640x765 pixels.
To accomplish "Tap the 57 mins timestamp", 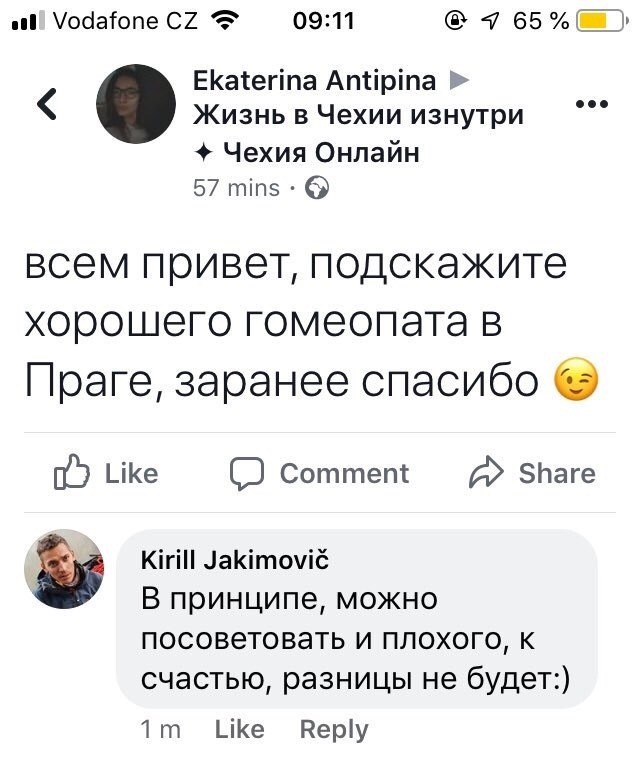I will [236, 187].
